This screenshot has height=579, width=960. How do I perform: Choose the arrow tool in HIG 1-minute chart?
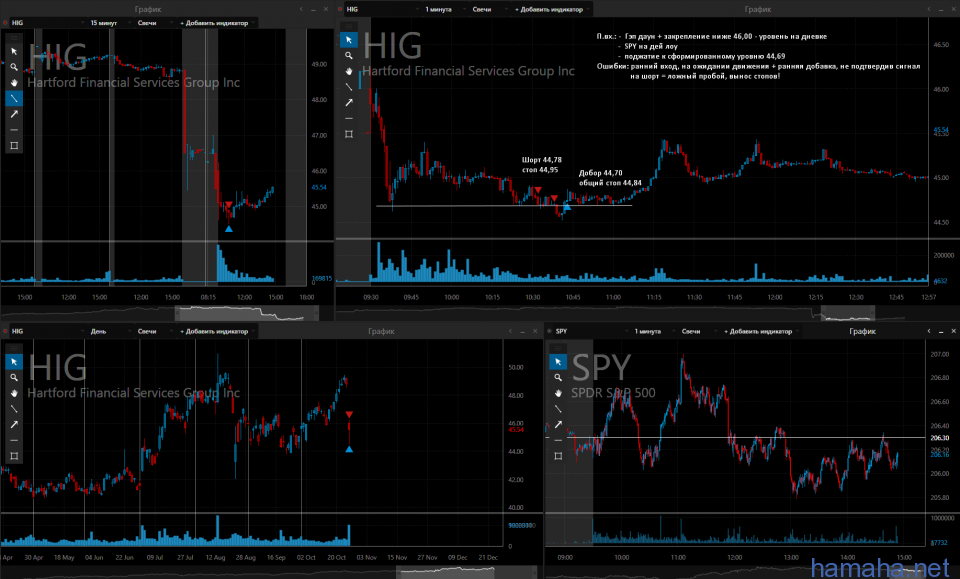click(x=348, y=102)
